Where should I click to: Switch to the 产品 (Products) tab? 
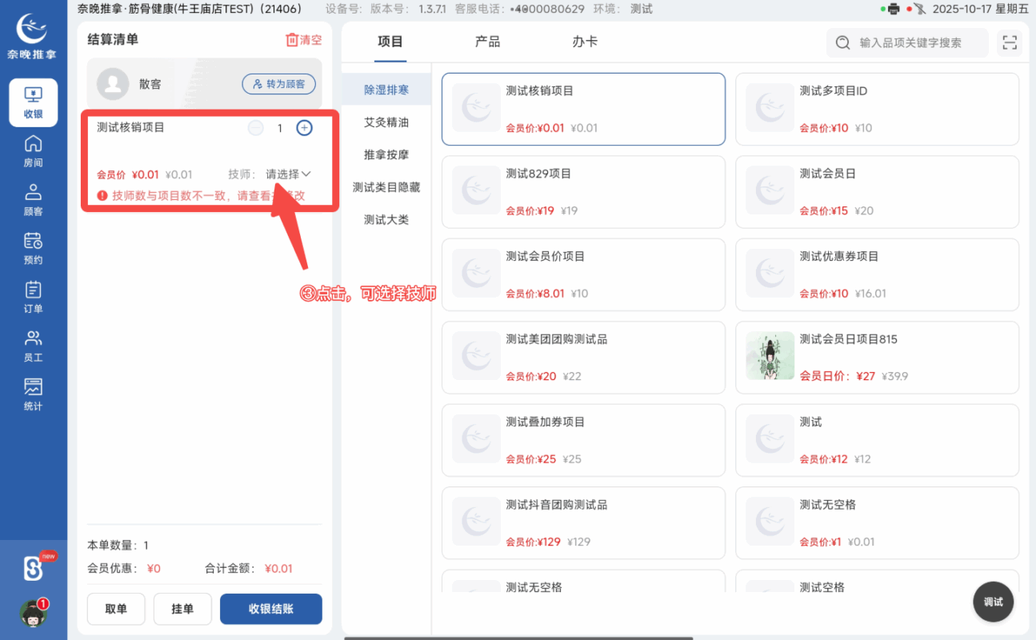(x=490, y=43)
